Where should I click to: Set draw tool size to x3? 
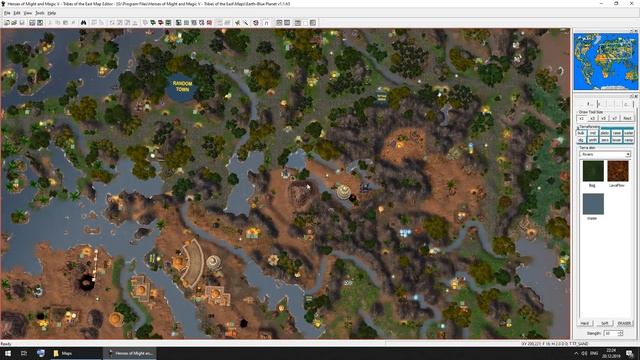pyautogui.click(x=593, y=118)
